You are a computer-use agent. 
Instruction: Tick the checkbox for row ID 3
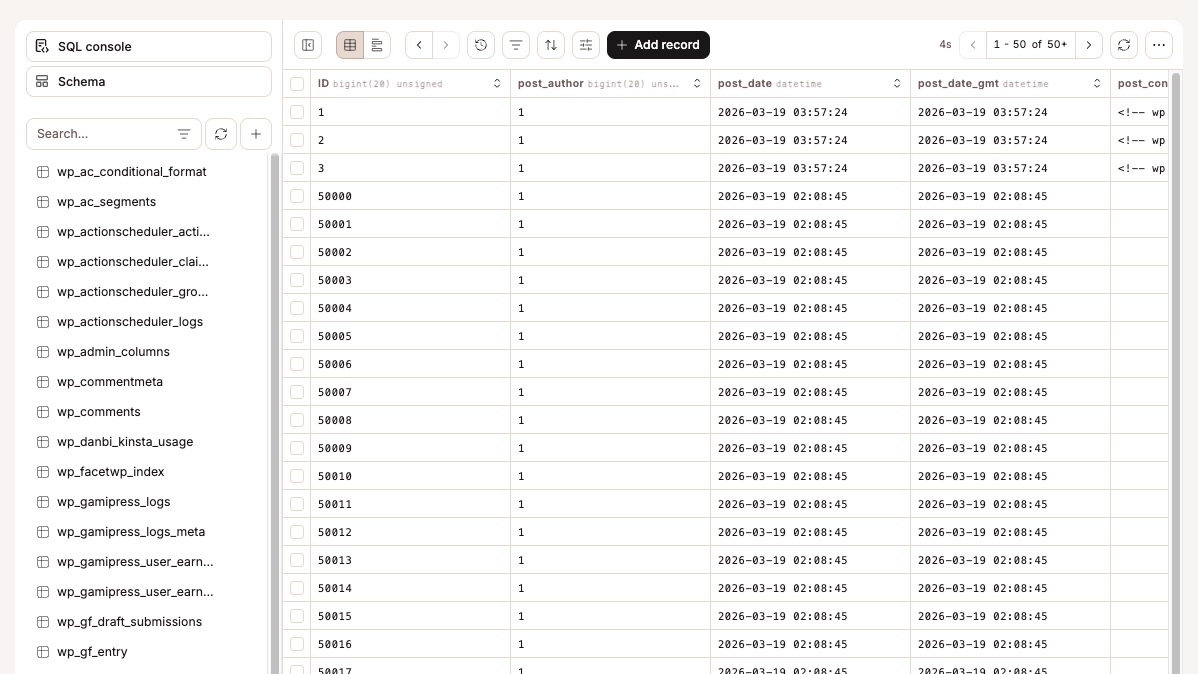pos(297,168)
